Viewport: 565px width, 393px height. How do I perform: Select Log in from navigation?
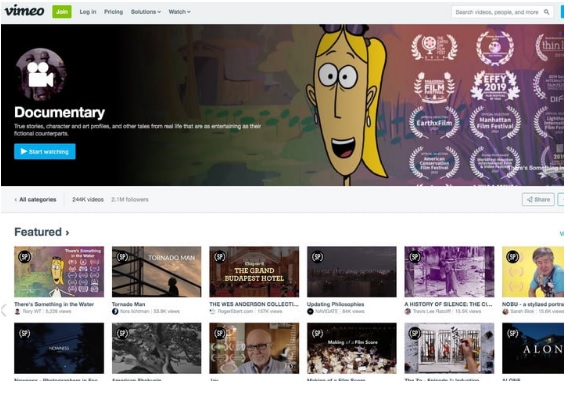click(88, 12)
